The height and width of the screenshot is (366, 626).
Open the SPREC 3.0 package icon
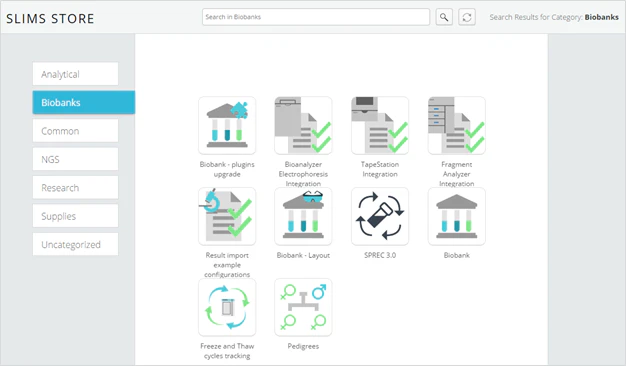[x=380, y=216]
